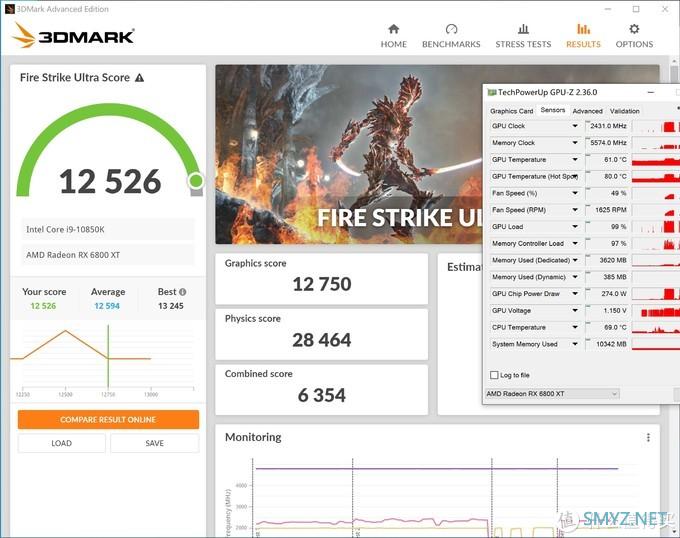Open the Benchmarks gauge icon

point(451,29)
